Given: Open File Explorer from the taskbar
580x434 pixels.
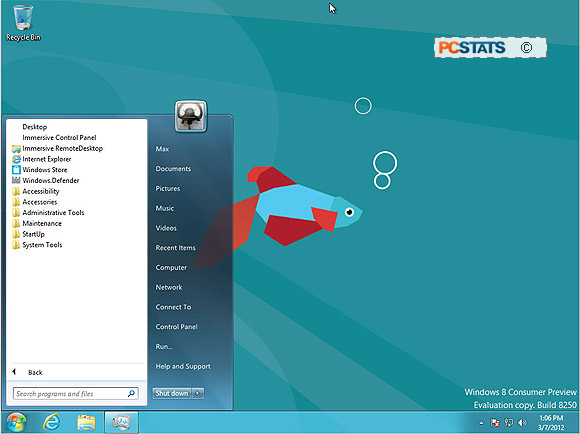Looking at the screenshot, I should point(86,422).
